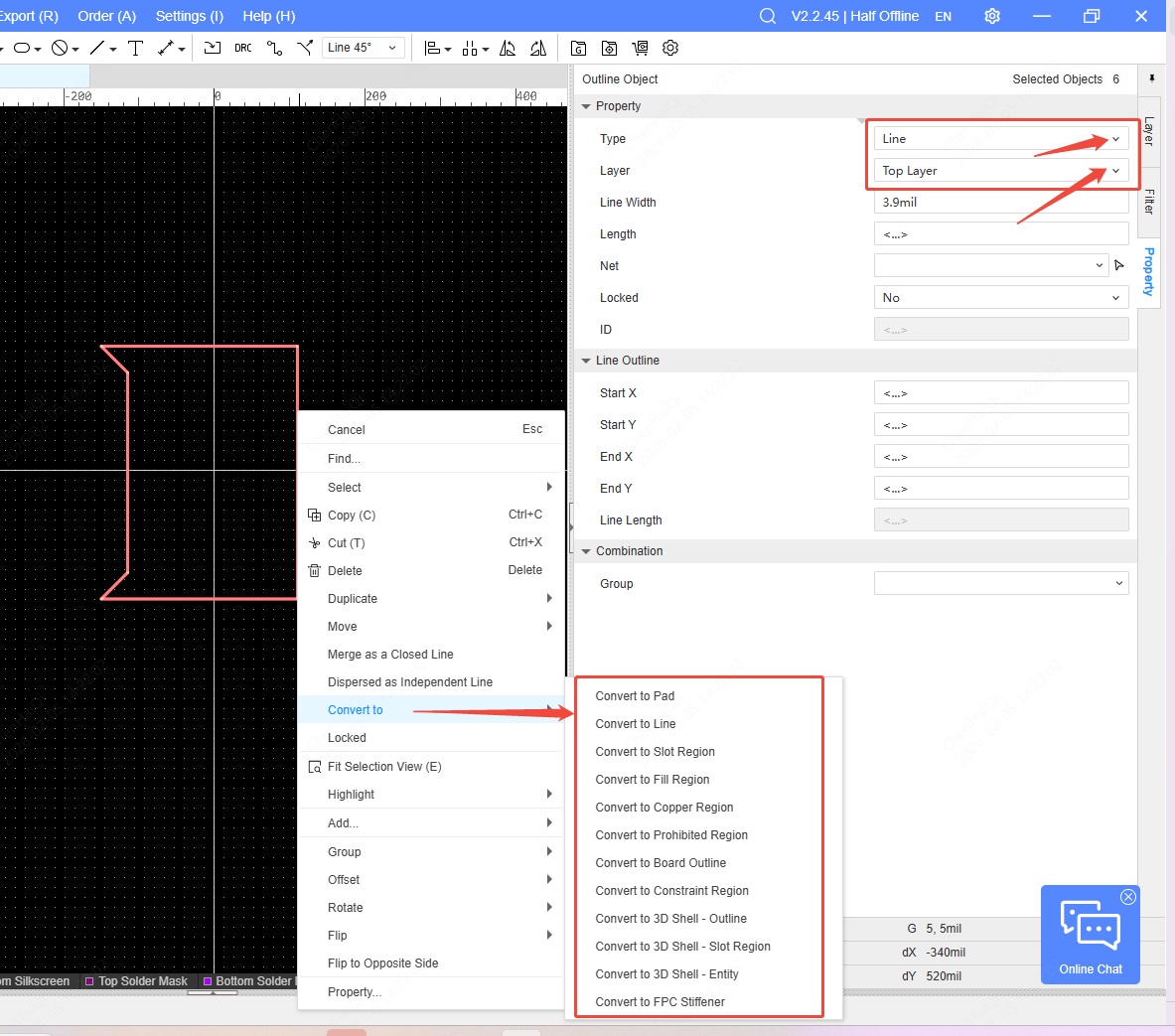Click the Top Solder Mask color swatch
Screen dimensions: 1175x1036
pos(89,981)
